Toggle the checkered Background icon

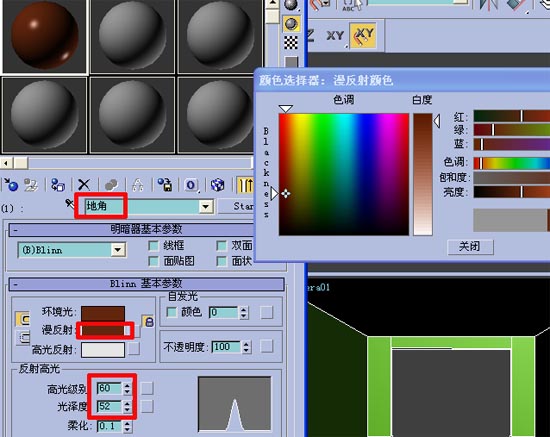point(291,43)
